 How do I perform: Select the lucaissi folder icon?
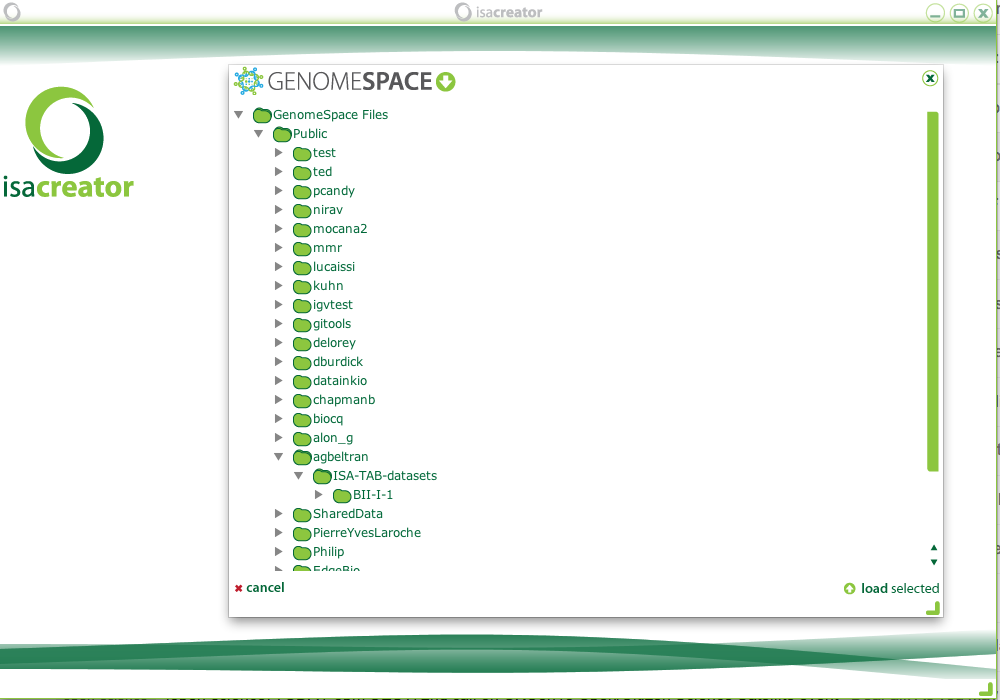pos(302,268)
